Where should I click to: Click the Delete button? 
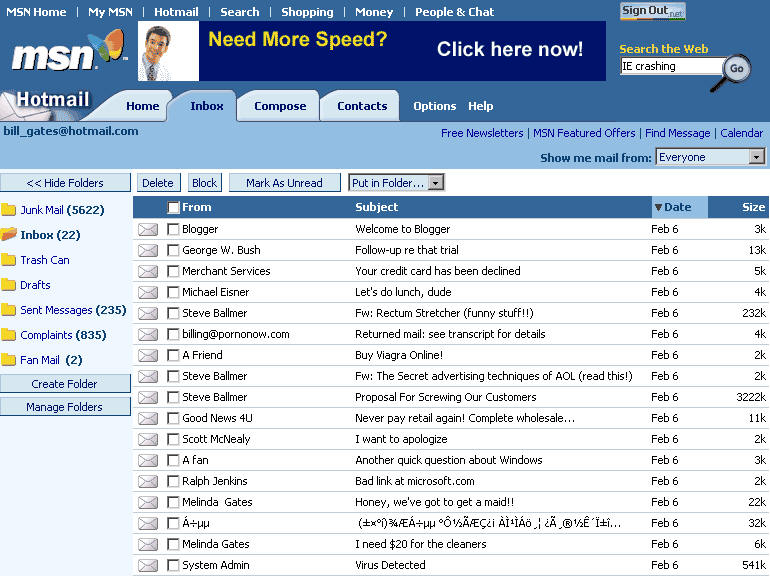[x=158, y=183]
